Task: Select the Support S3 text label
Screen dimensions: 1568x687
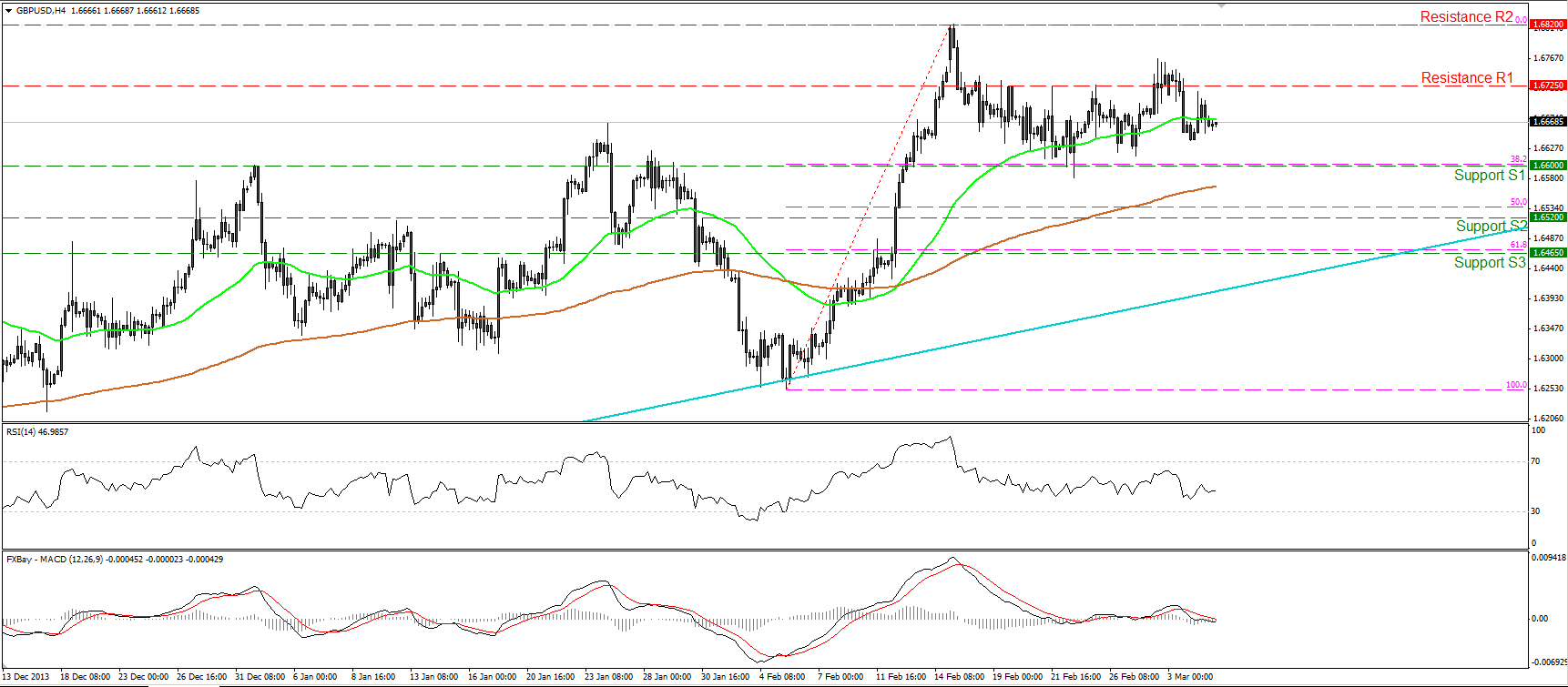Action: coord(1490,262)
